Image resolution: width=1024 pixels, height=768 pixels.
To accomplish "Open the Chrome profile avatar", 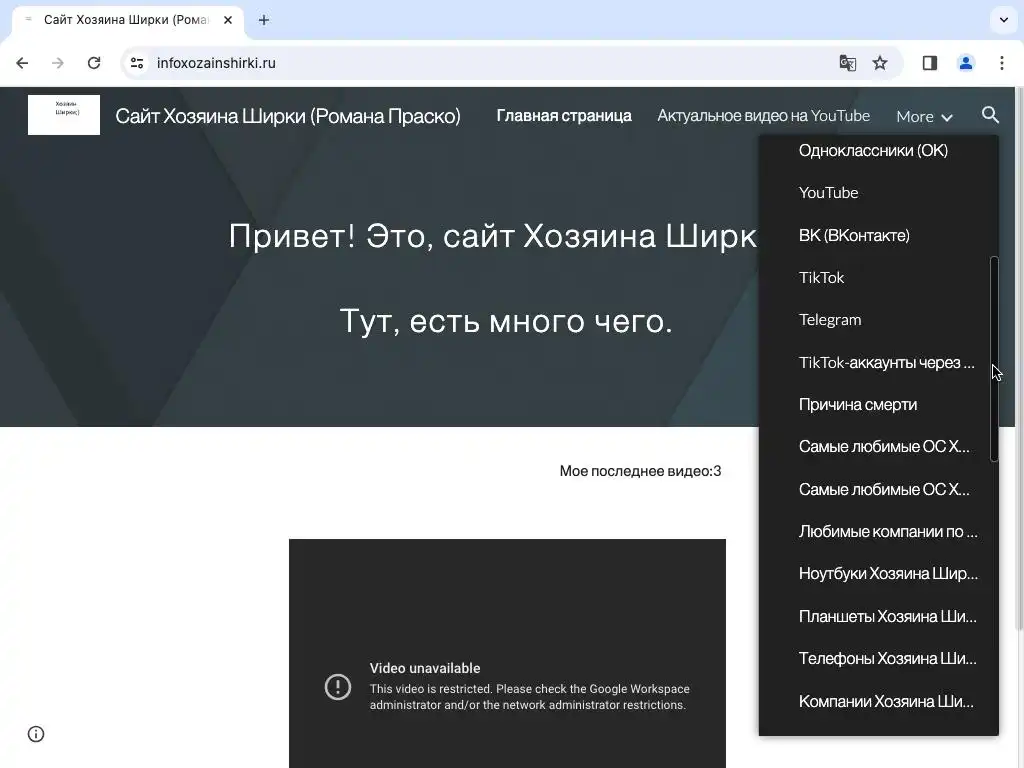I will point(965,63).
